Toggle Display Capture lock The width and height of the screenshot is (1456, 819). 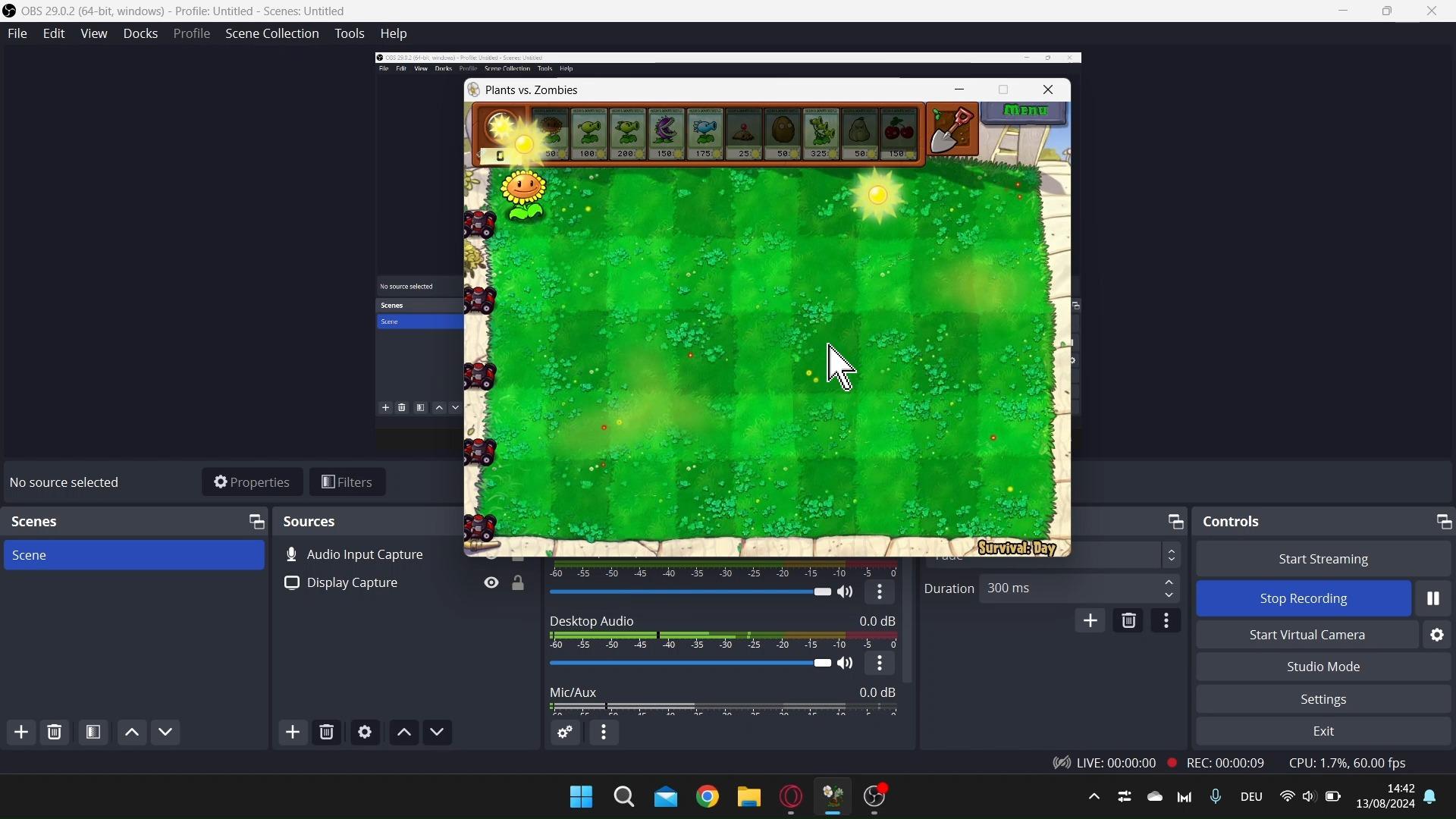tap(519, 583)
